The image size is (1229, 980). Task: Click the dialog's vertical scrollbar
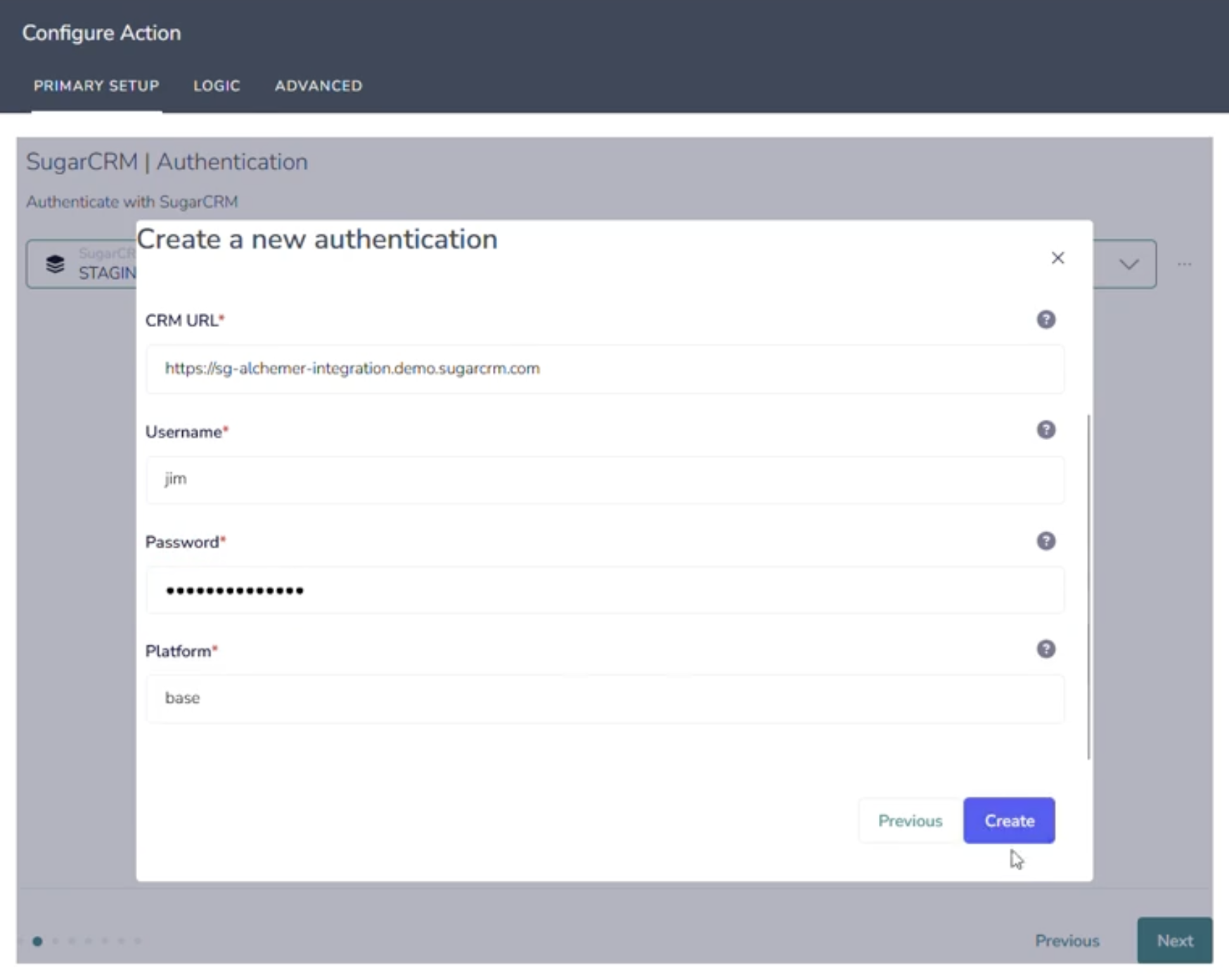(x=1088, y=587)
